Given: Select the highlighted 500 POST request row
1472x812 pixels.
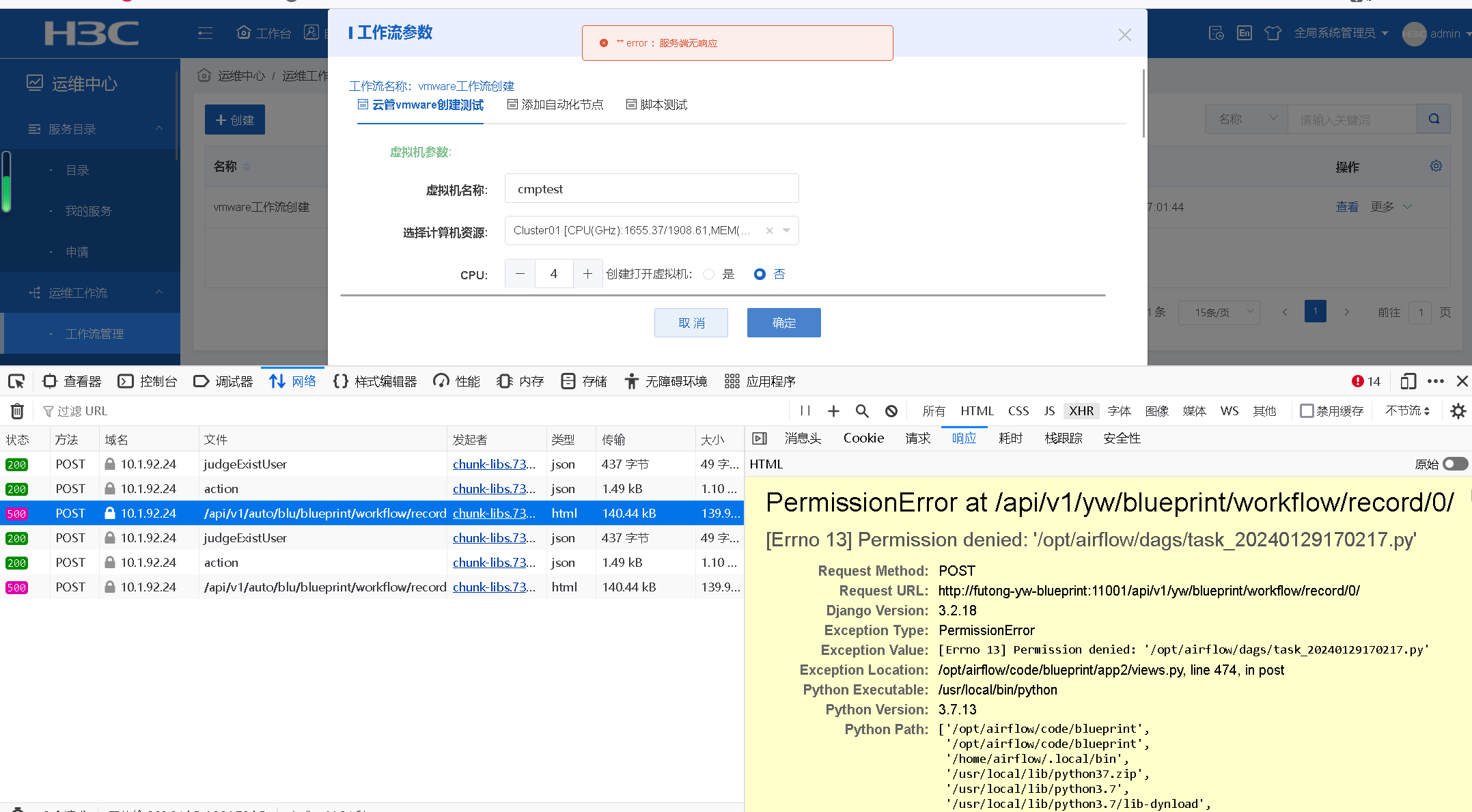Looking at the screenshot, I should [x=372, y=514].
